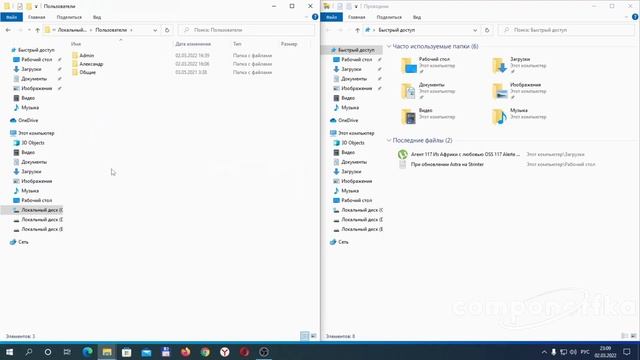Open address bar history dropdown in left window
640x360 pixels.
click(155, 30)
